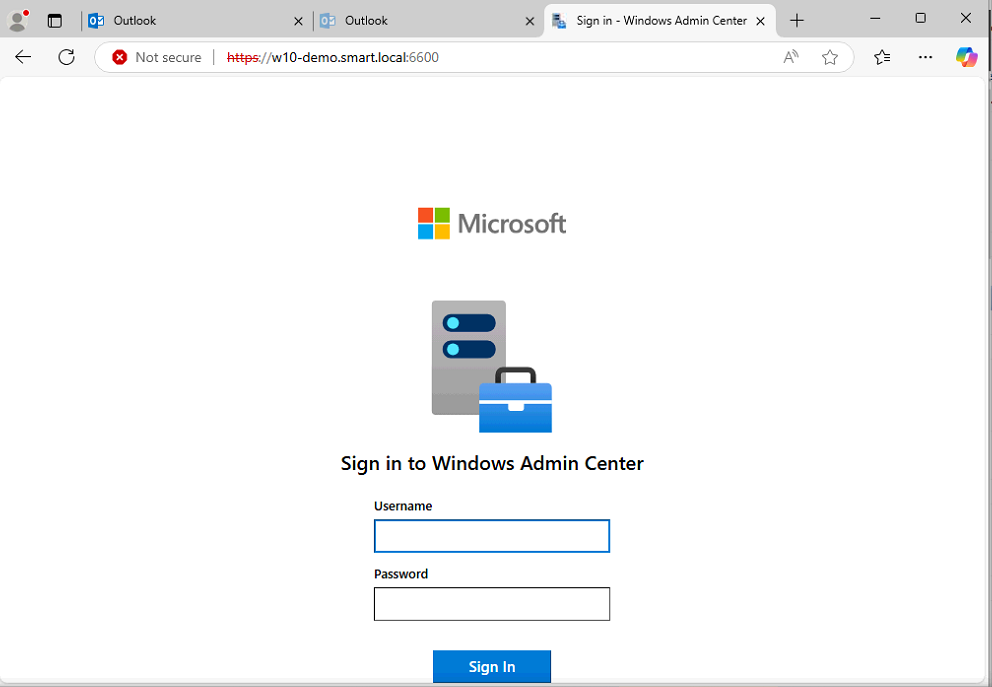Minimize the browser window
992x687 pixels.
[x=876, y=18]
